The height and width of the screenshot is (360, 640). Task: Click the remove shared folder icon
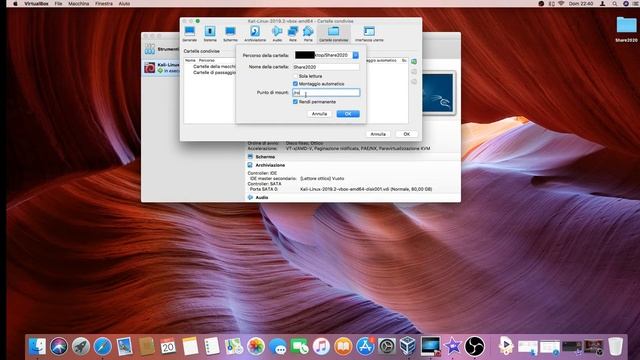pos(414,81)
